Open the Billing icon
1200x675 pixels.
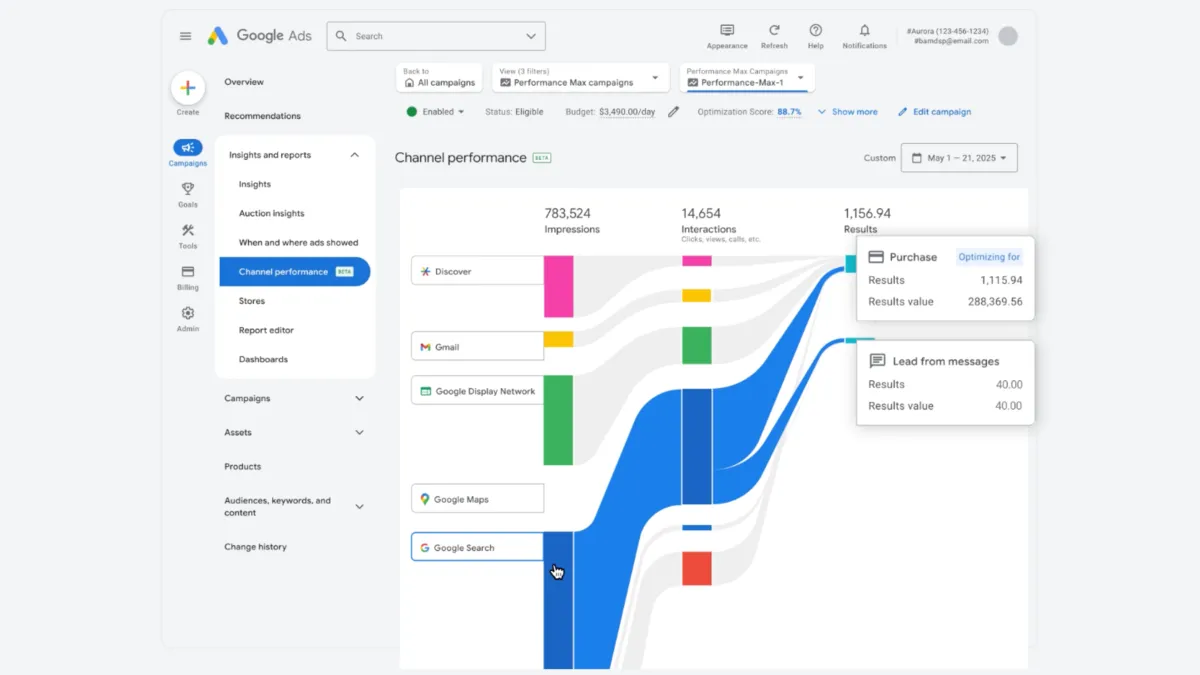(187, 273)
